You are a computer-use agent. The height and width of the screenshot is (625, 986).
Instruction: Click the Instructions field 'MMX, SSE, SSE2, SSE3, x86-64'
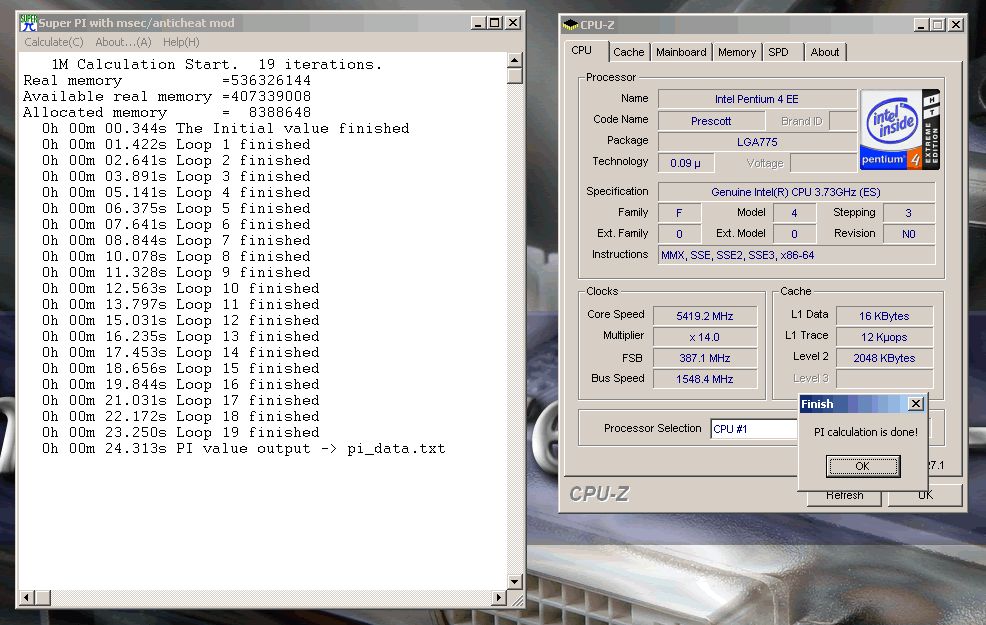(796, 255)
